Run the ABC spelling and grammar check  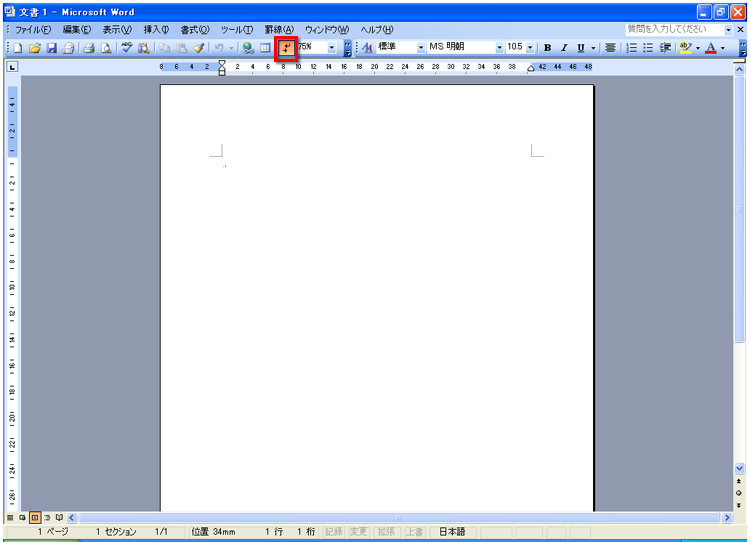coord(126,48)
